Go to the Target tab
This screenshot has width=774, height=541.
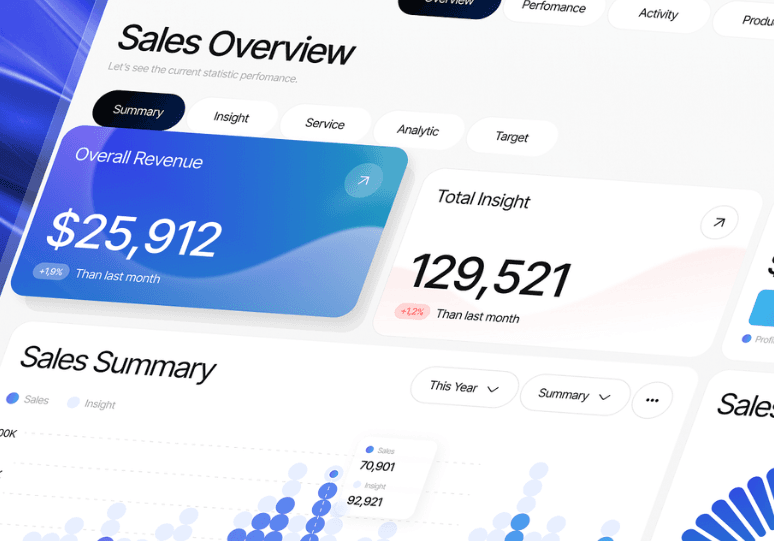(511, 137)
